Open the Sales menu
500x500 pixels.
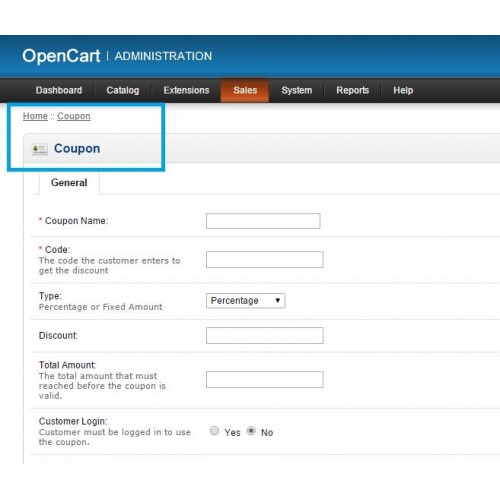[245, 90]
